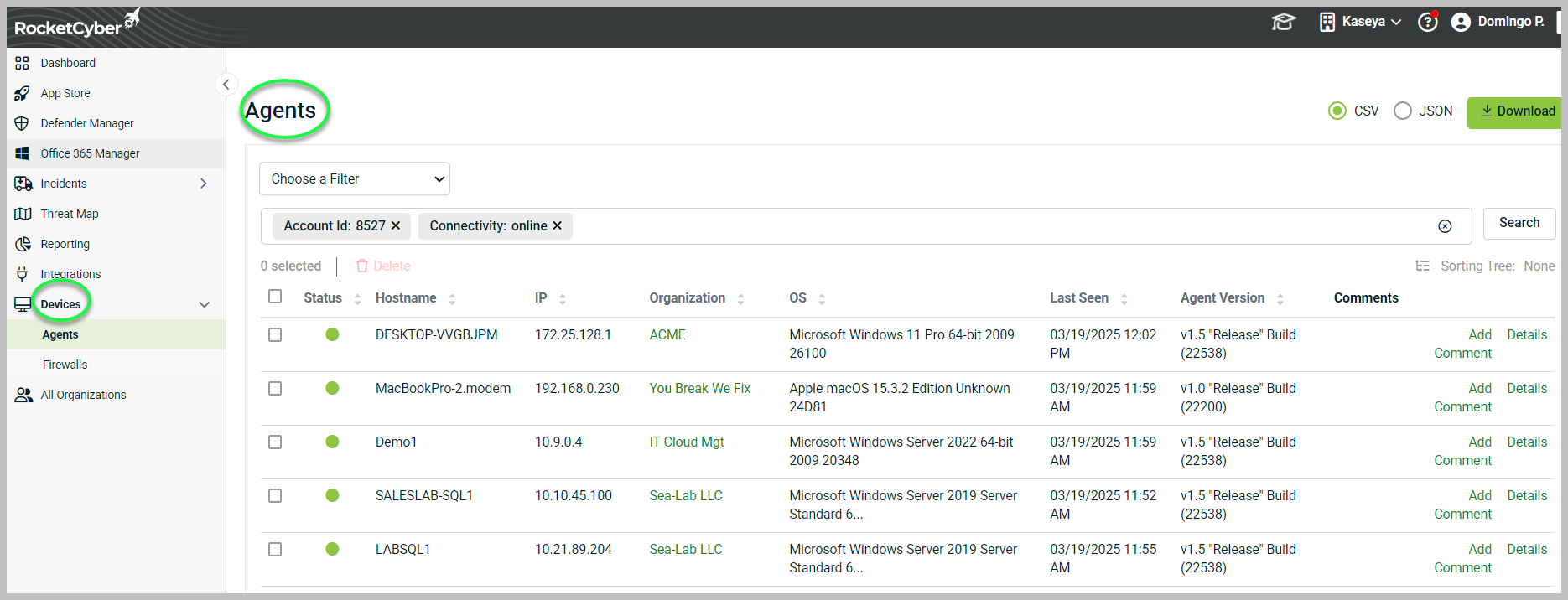Open Details for LABSQL1
The height and width of the screenshot is (600, 1568).
(x=1527, y=549)
